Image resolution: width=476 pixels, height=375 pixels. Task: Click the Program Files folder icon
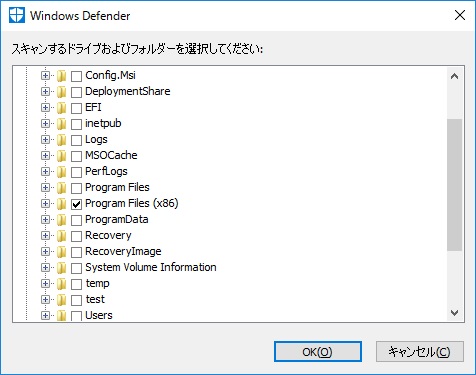point(61,188)
